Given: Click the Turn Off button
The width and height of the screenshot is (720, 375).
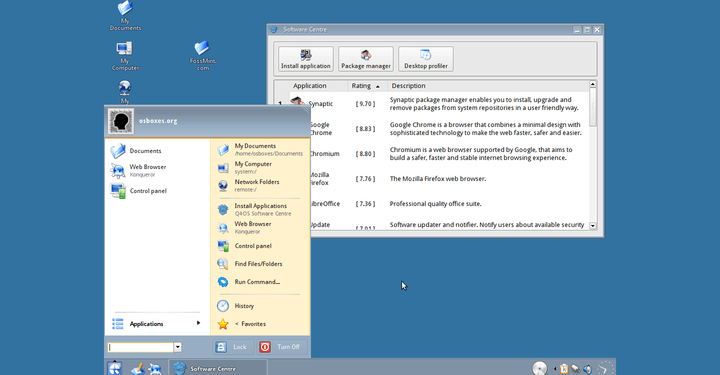Looking at the screenshot, I should [x=281, y=347].
